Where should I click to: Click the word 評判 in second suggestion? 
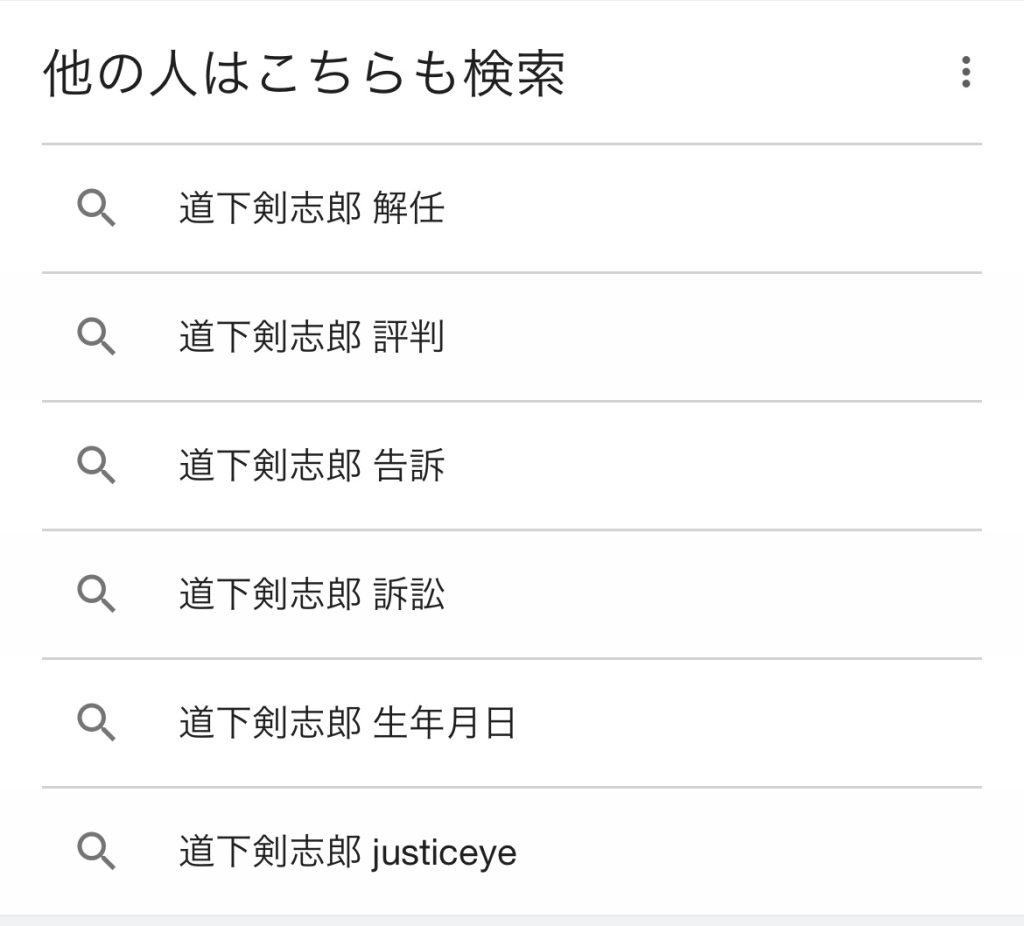tap(409, 338)
